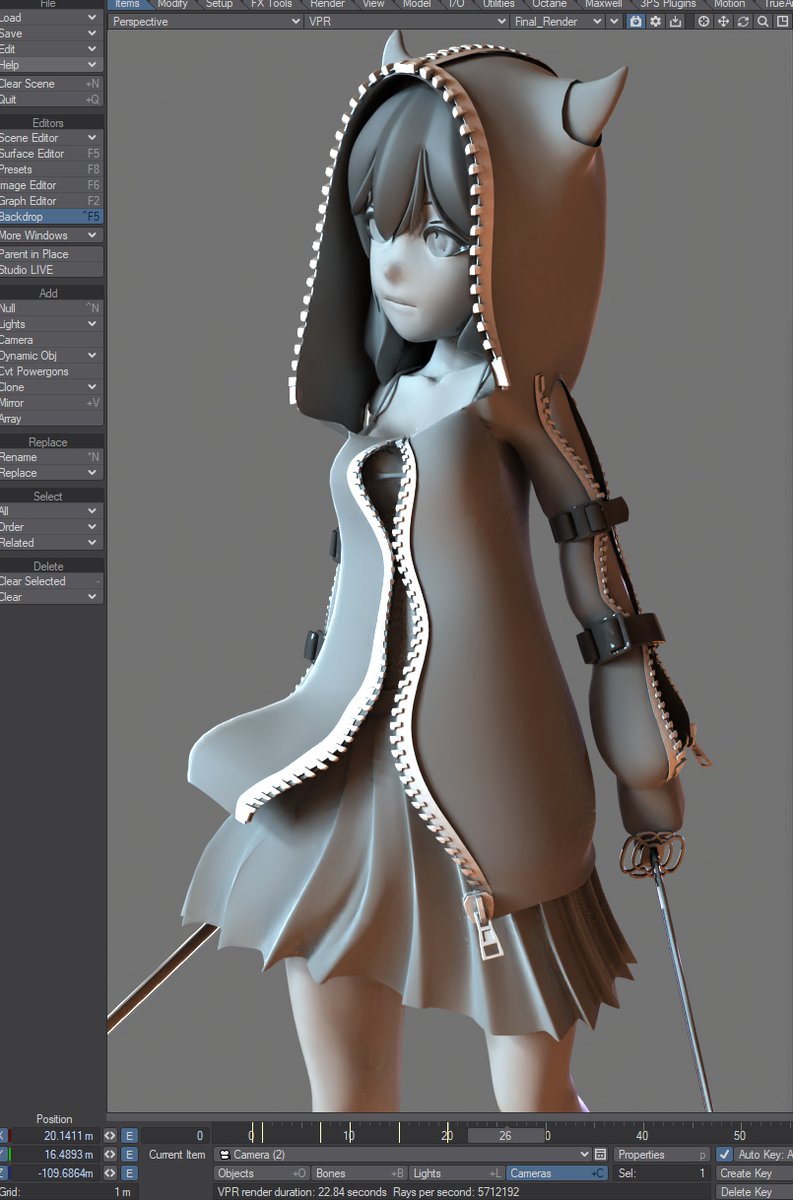Click timeline tick at frame 40
The height and width of the screenshot is (1200, 793).
642,1134
